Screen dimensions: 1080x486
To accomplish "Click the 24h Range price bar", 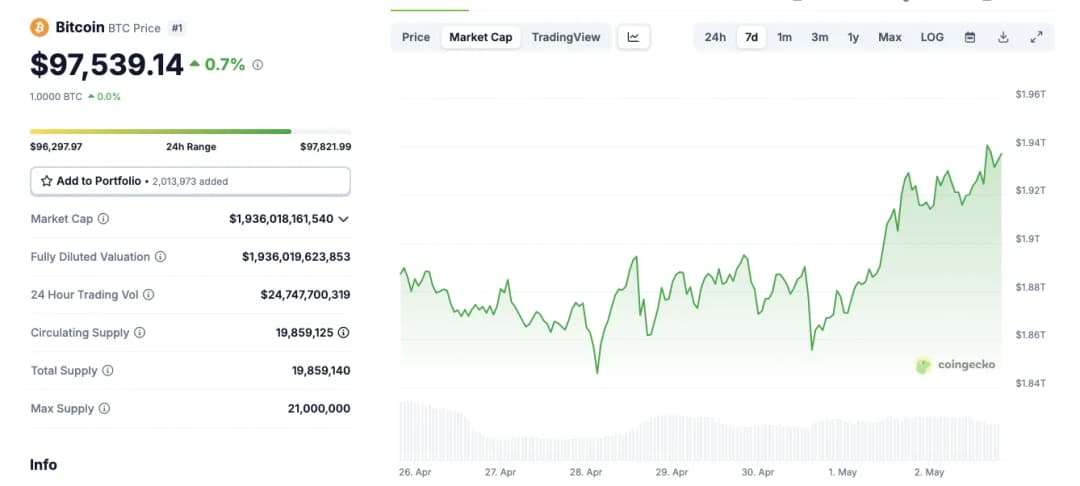I will (190, 131).
